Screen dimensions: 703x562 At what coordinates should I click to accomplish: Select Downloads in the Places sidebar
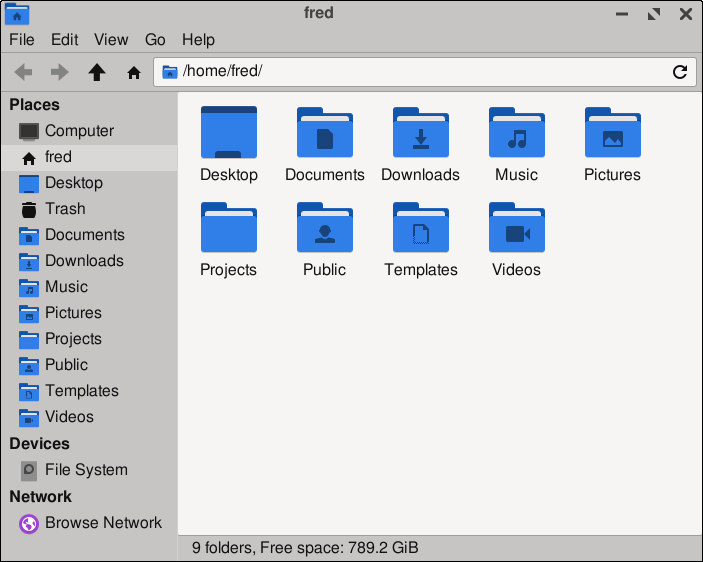[89, 261]
